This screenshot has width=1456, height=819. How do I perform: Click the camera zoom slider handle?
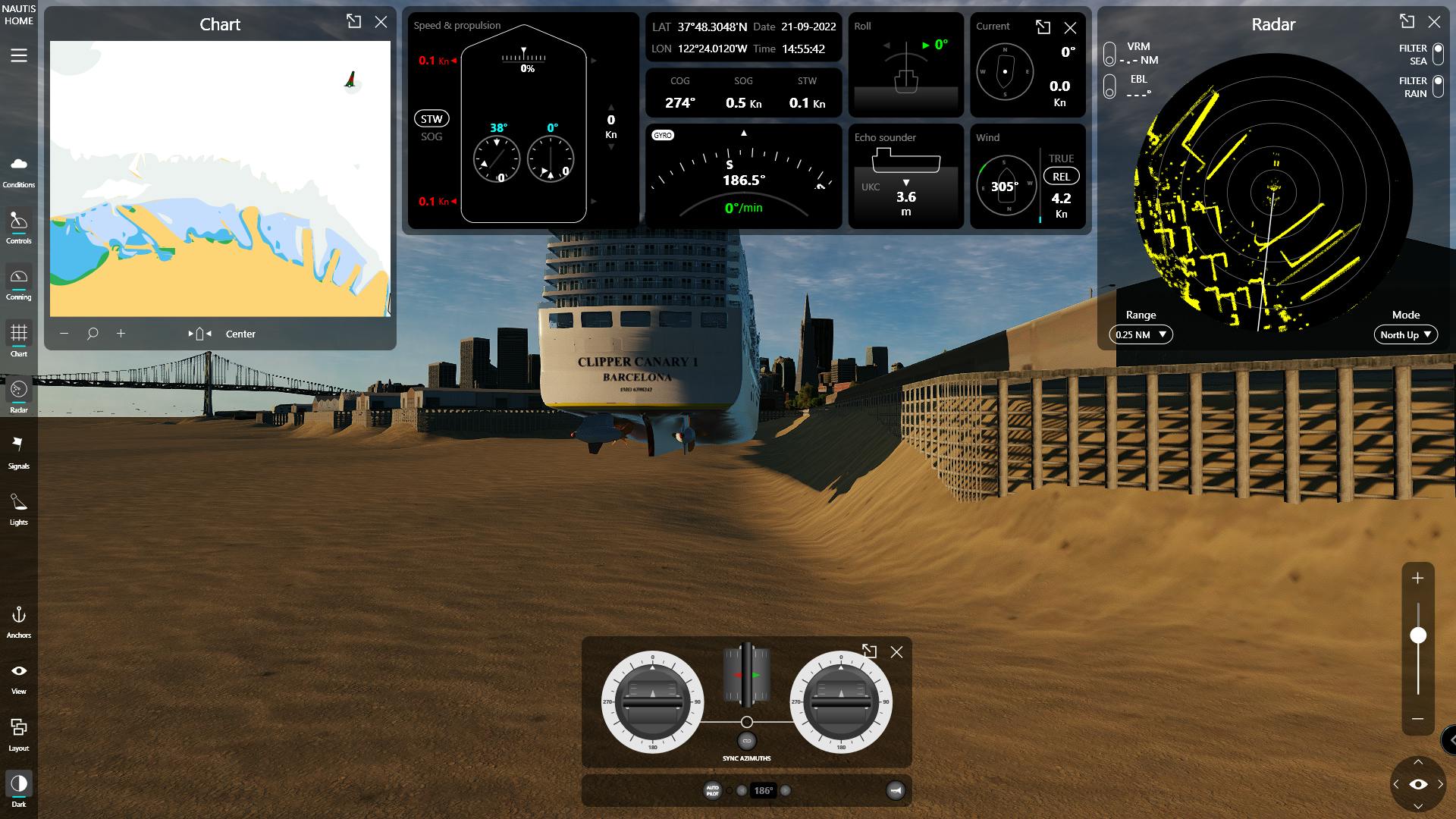(1417, 635)
